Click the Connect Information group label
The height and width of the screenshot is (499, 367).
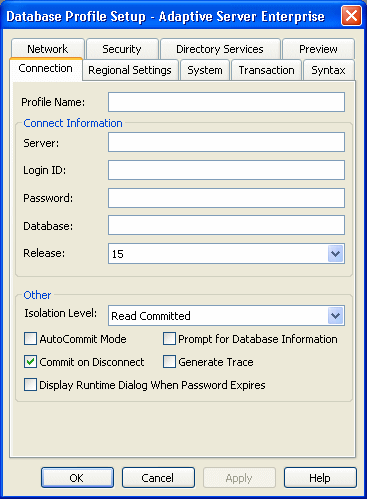(73, 123)
